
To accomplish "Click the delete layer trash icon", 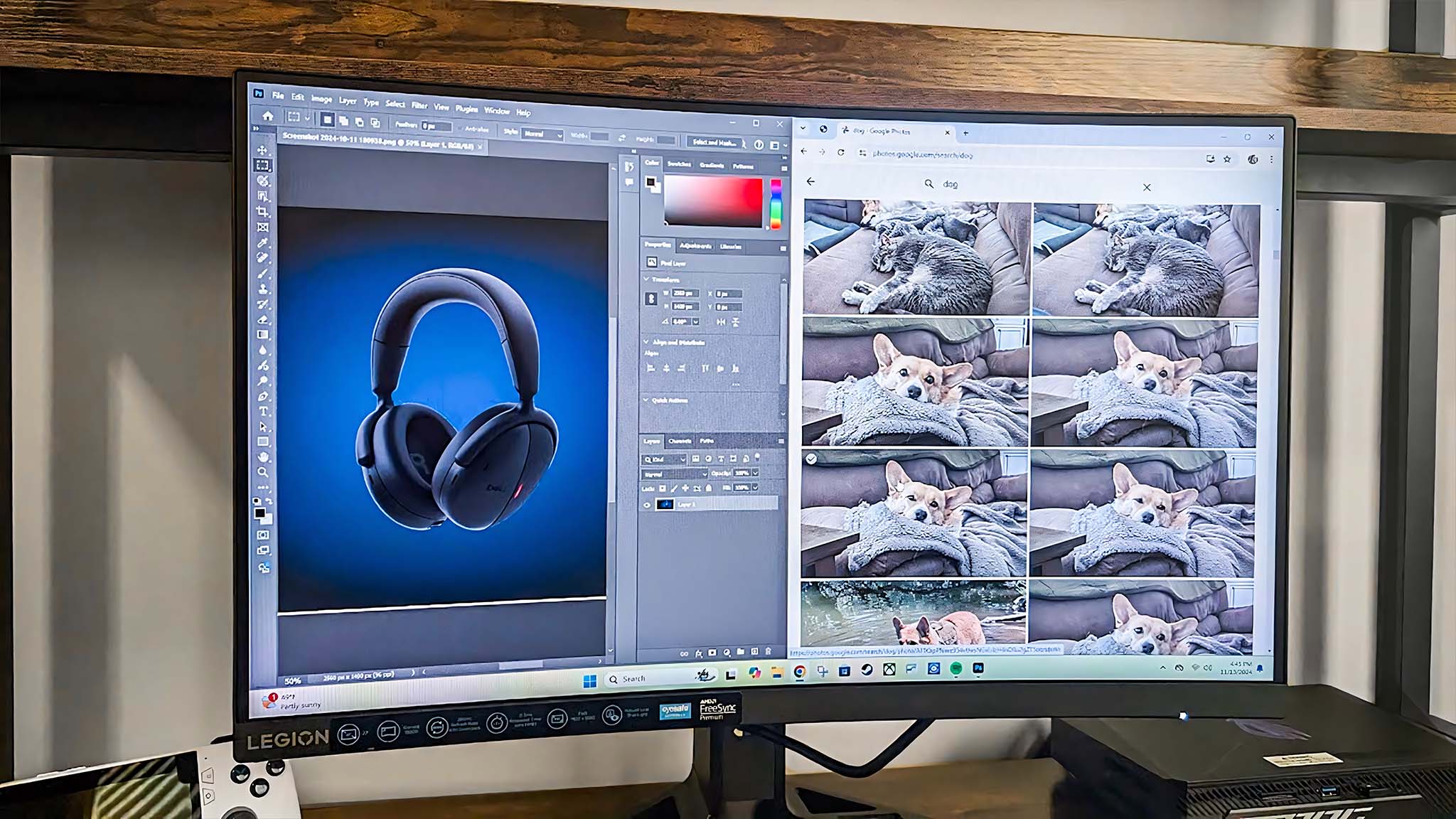I will click(x=768, y=651).
